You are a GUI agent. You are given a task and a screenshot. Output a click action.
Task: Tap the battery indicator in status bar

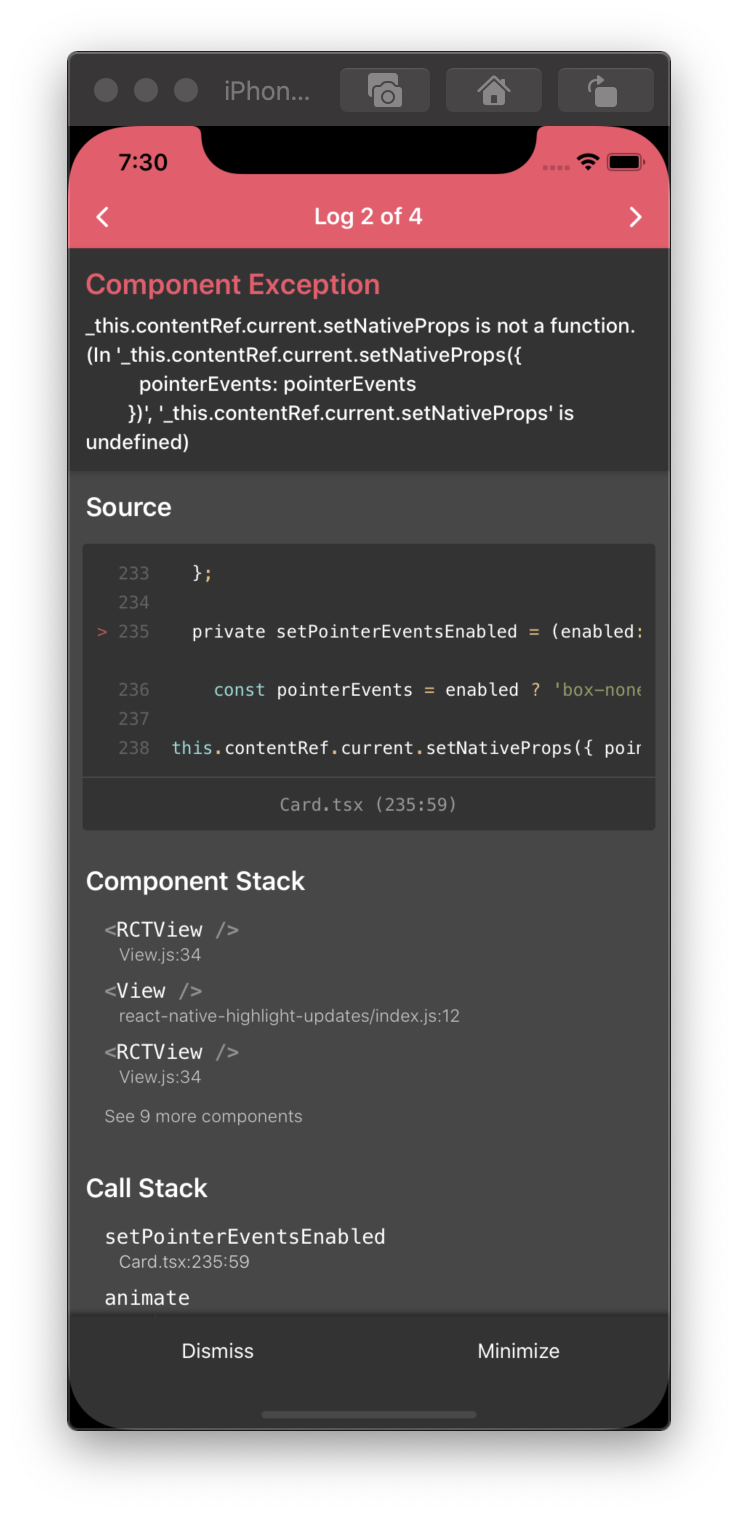pyautogui.click(x=625, y=161)
